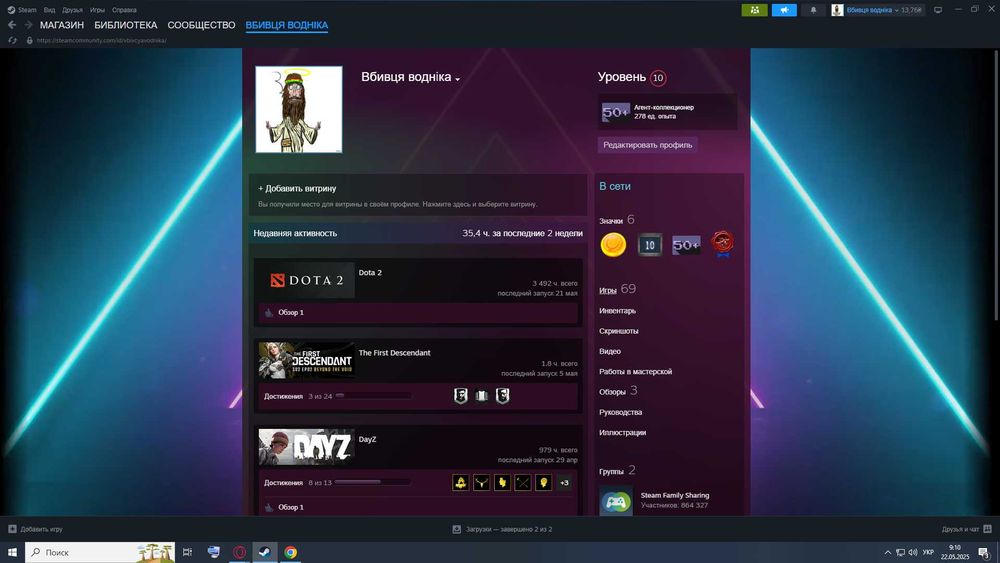
Task: Click the book achievement icon for First Descendant
Action: tap(482, 396)
